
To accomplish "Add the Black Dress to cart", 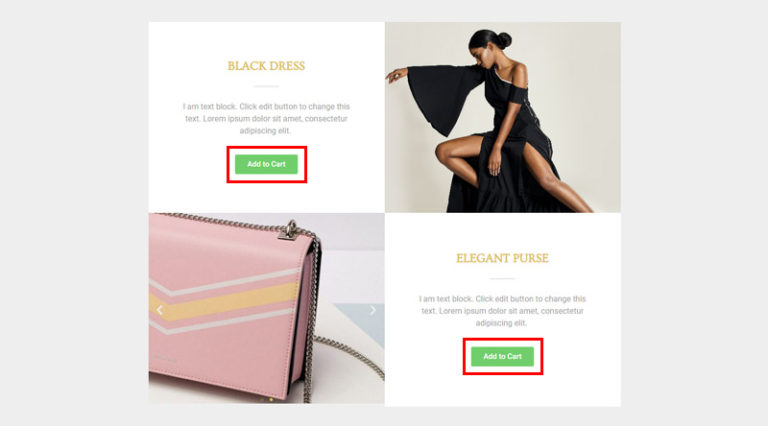I will [266, 164].
